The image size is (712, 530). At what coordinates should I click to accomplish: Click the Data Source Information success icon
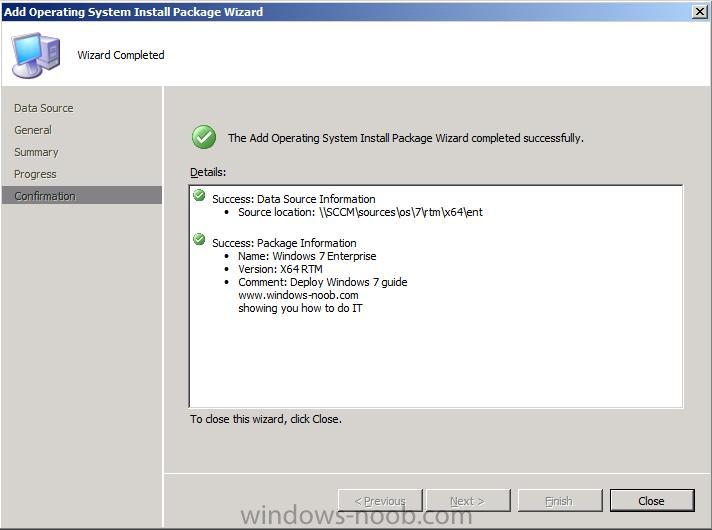click(199, 195)
